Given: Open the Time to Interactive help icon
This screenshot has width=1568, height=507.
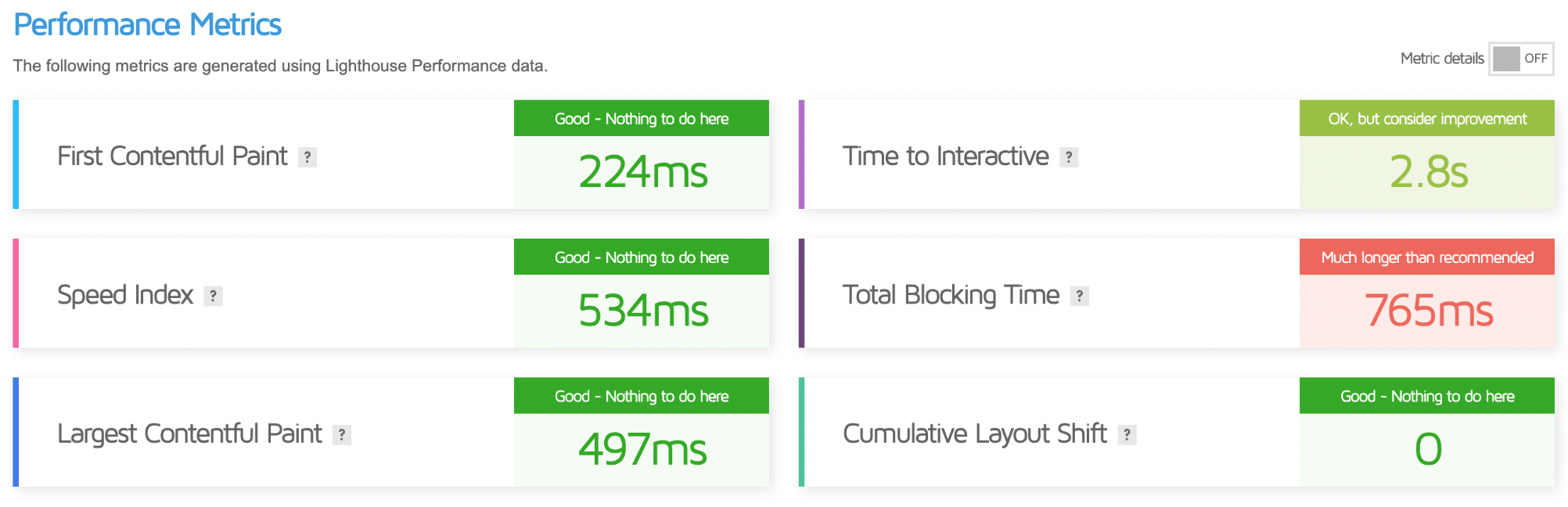Looking at the screenshot, I should pos(1069,157).
